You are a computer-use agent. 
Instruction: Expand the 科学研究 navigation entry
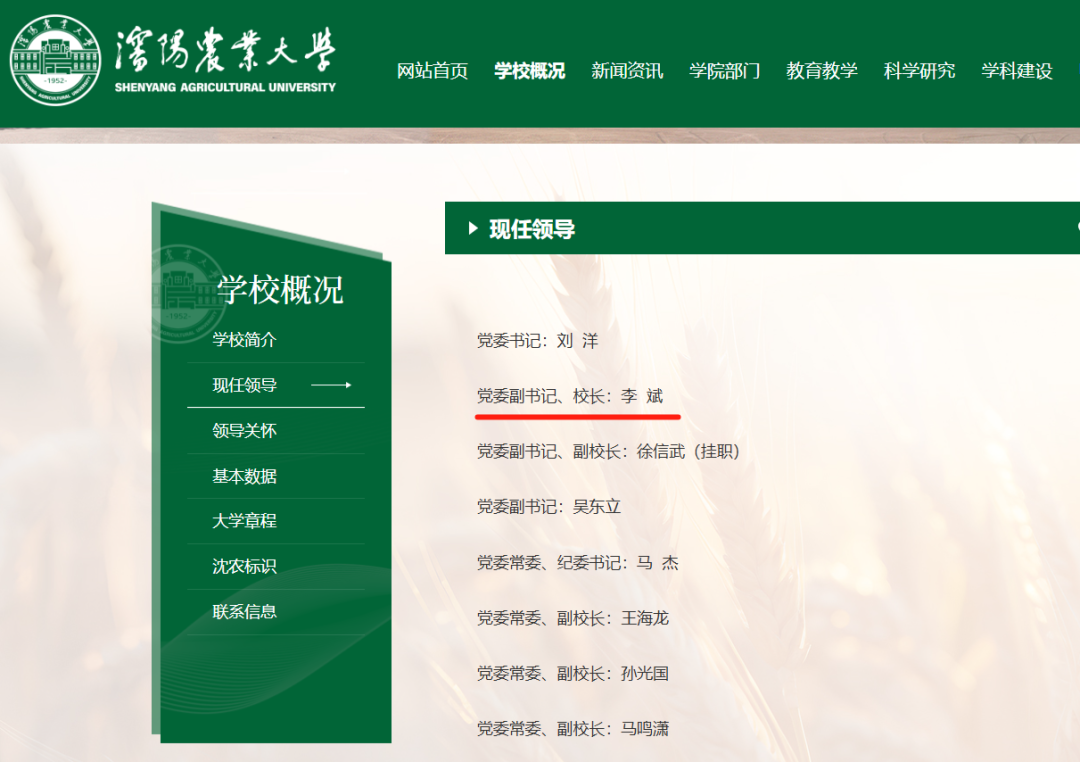[x=919, y=72]
